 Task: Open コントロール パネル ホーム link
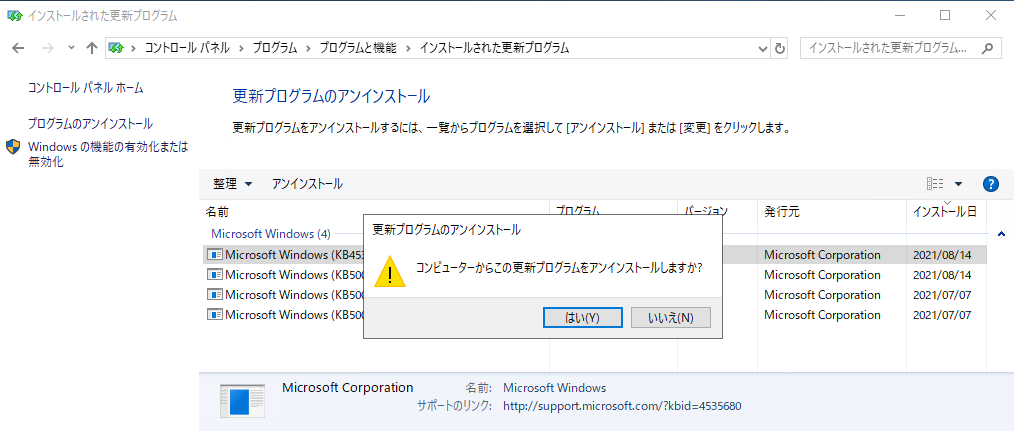(x=85, y=87)
